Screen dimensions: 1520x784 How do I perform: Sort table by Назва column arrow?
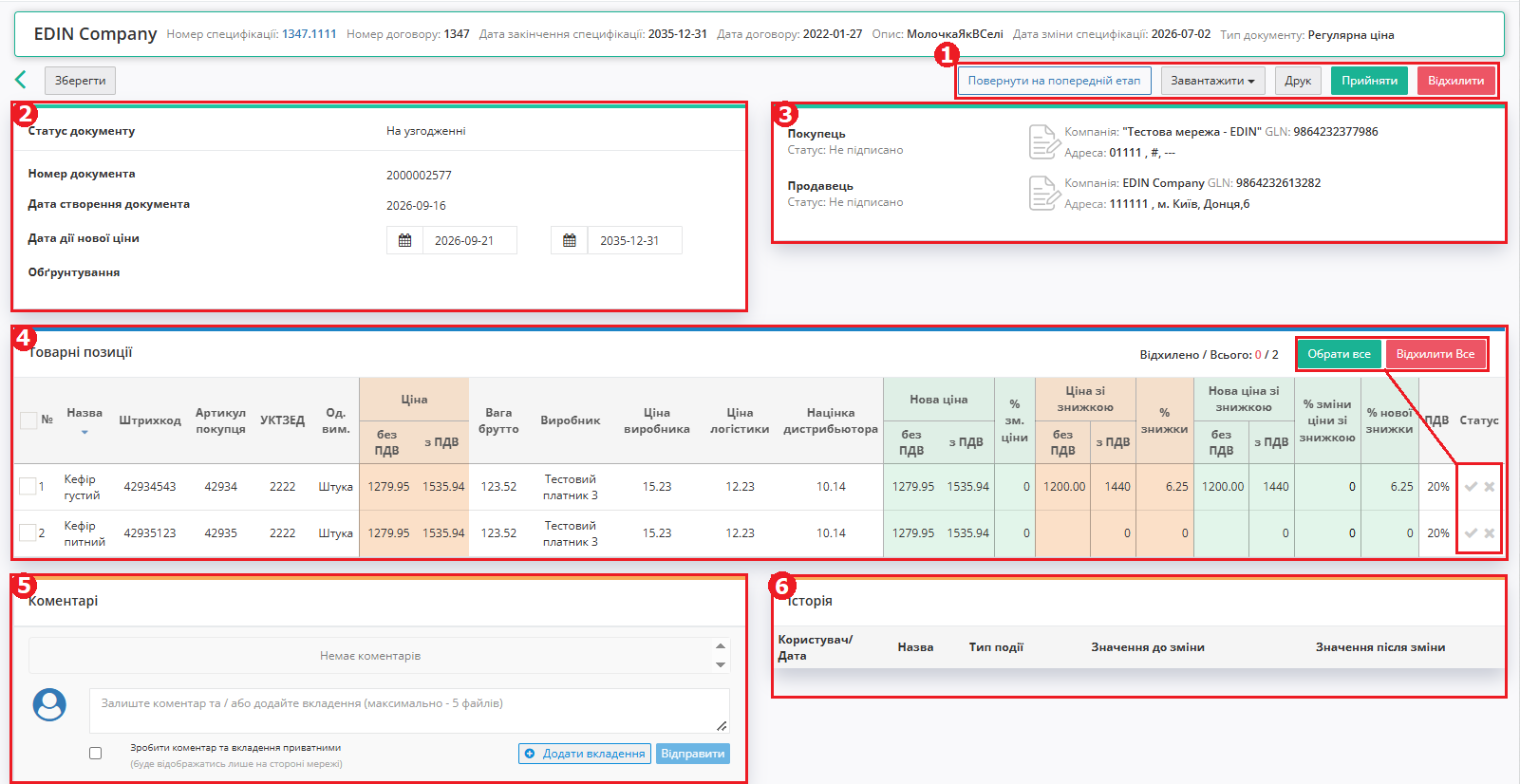click(x=84, y=433)
